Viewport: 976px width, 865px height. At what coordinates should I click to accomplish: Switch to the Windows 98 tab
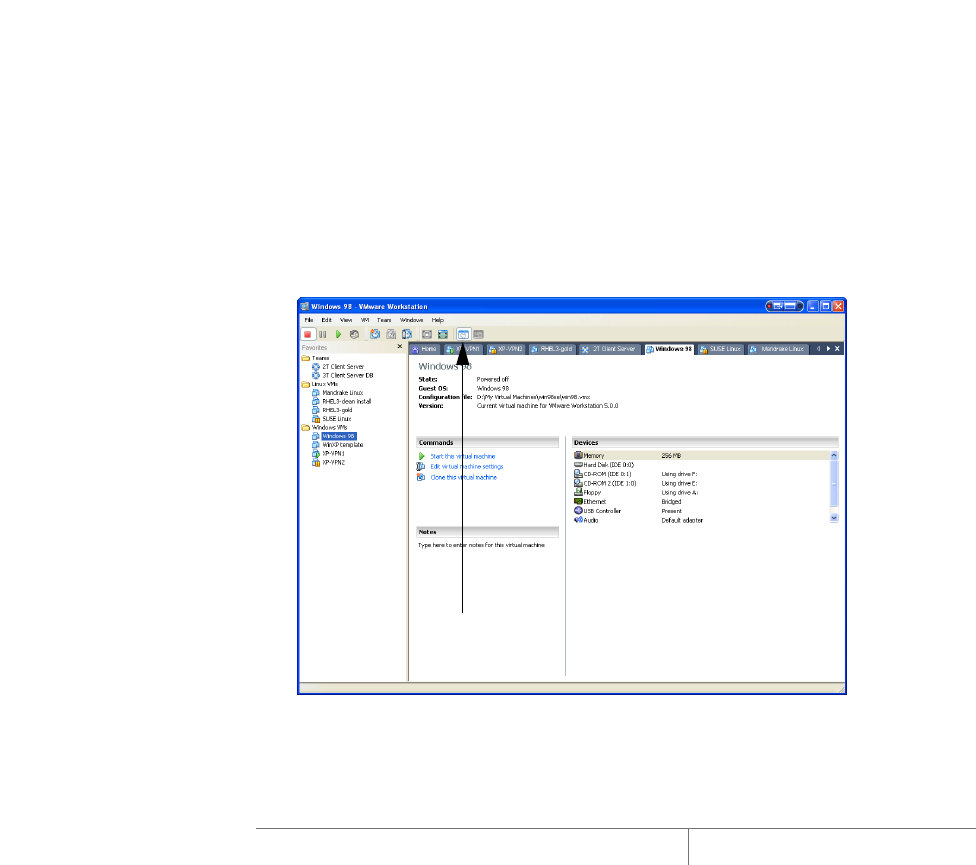click(x=669, y=349)
